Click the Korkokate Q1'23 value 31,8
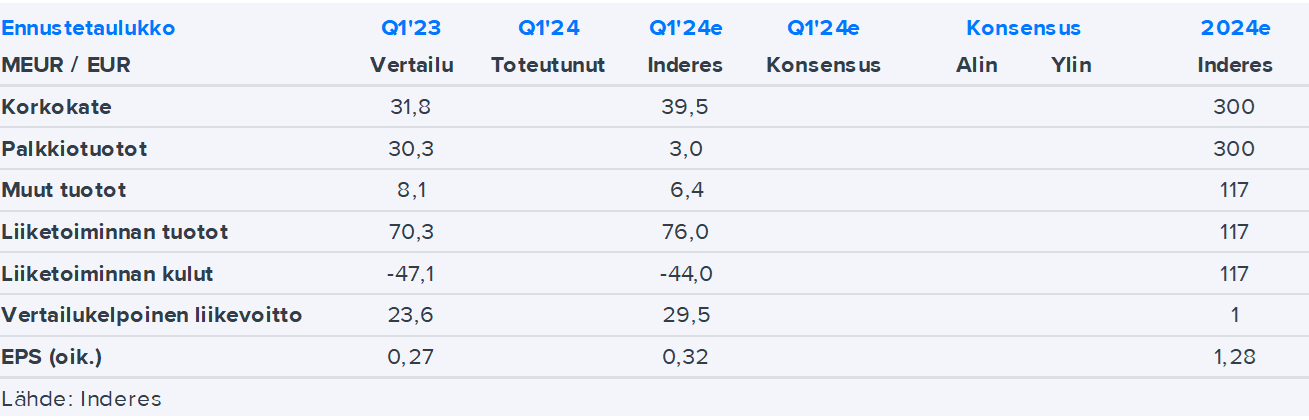The width and height of the screenshot is (1309, 420). (x=411, y=107)
